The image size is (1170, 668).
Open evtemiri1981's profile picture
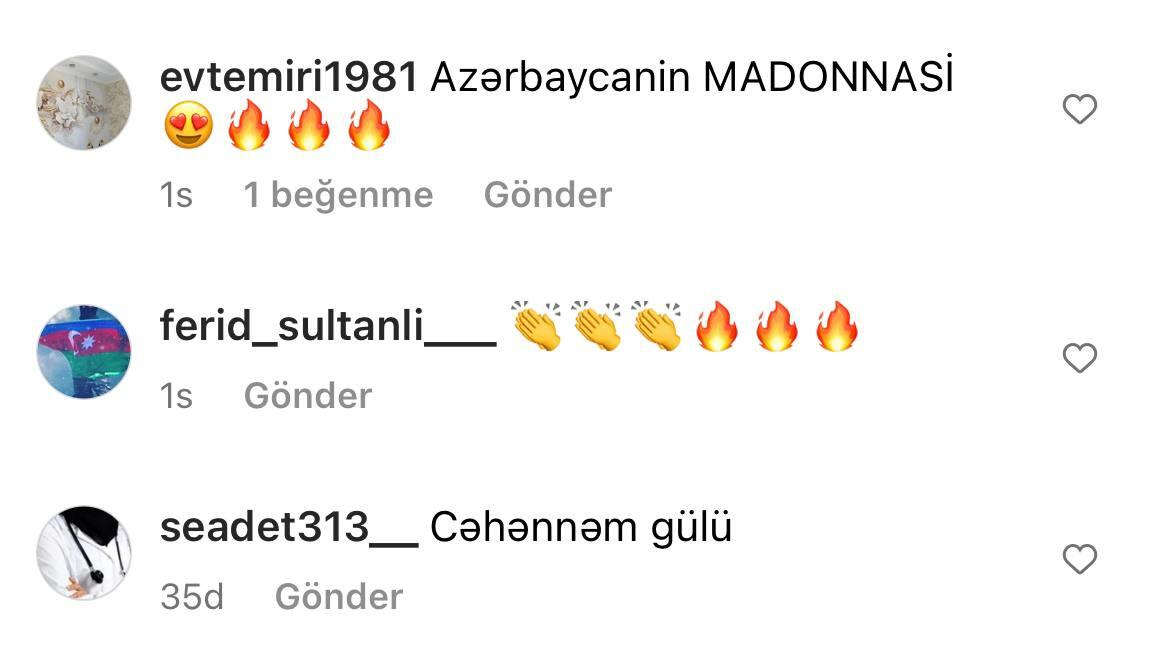[x=84, y=102]
